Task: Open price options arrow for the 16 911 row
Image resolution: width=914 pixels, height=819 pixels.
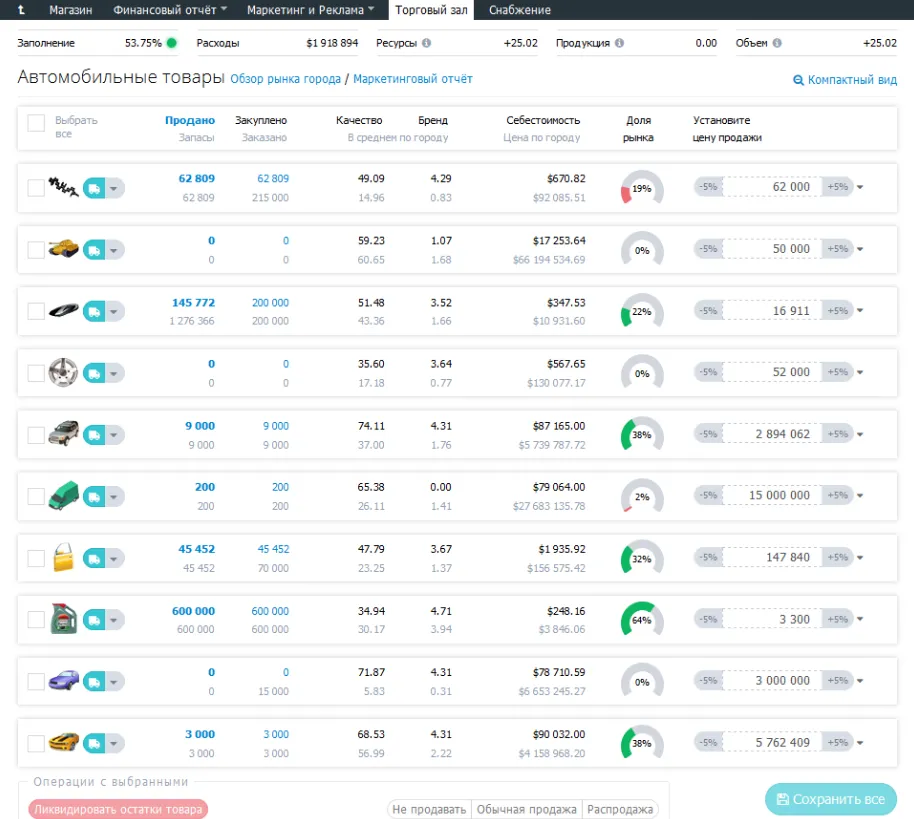Action: tap(860, 311)
